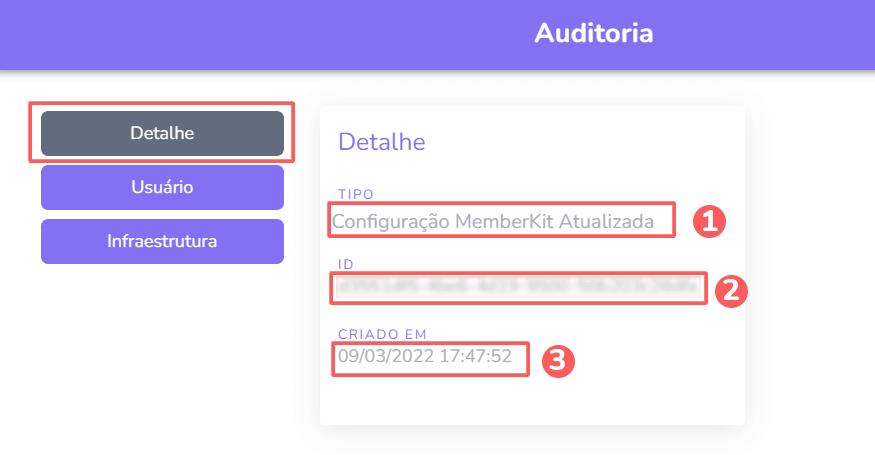The image size is (875, 455).
Task: Click the TIPO field label
Action: [355, 194]
